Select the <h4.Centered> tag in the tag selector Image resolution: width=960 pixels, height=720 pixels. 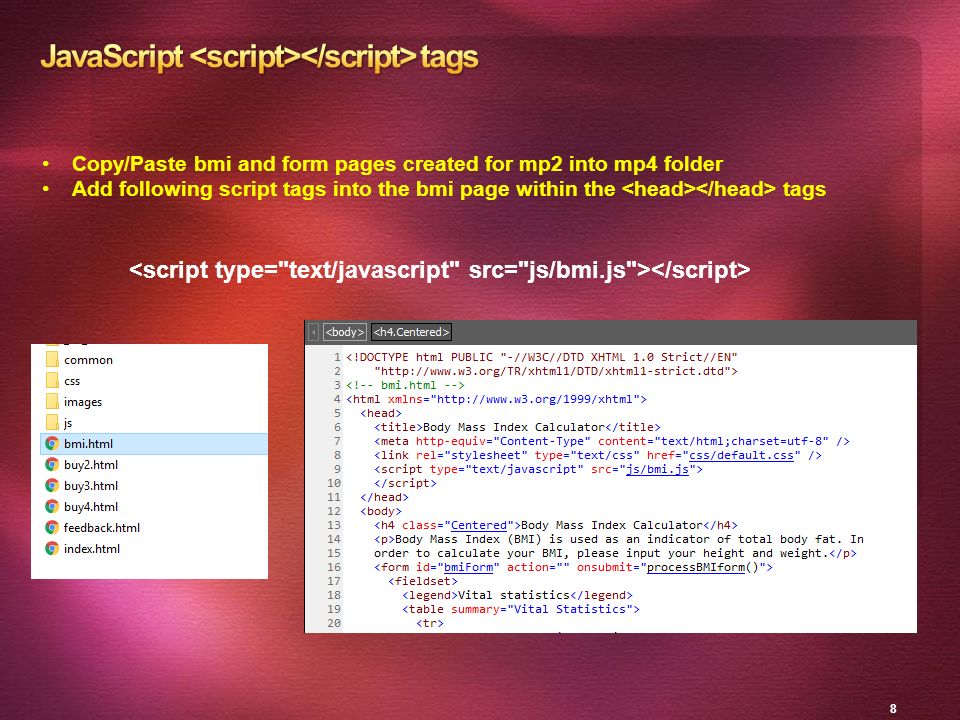(x=411, y=332)
